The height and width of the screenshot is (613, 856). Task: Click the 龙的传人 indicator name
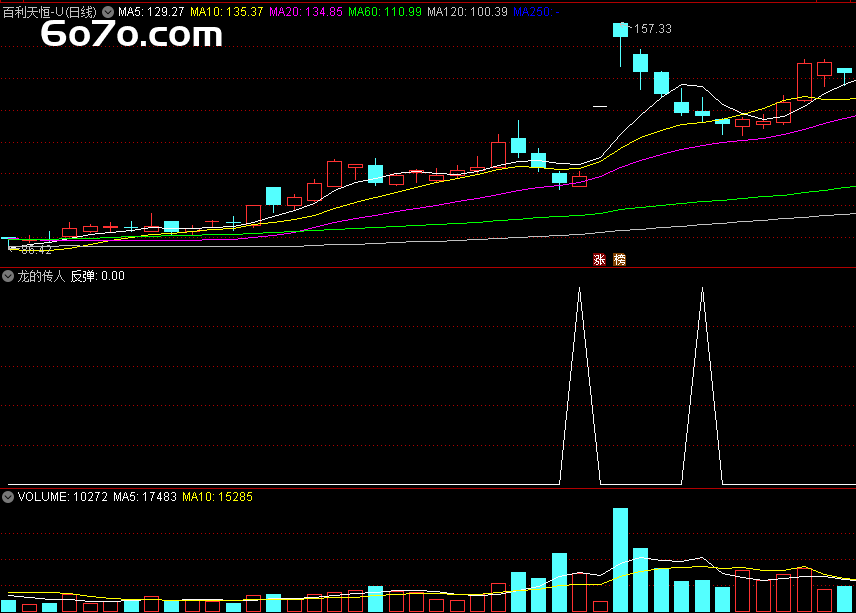click(x=41, y=276)
